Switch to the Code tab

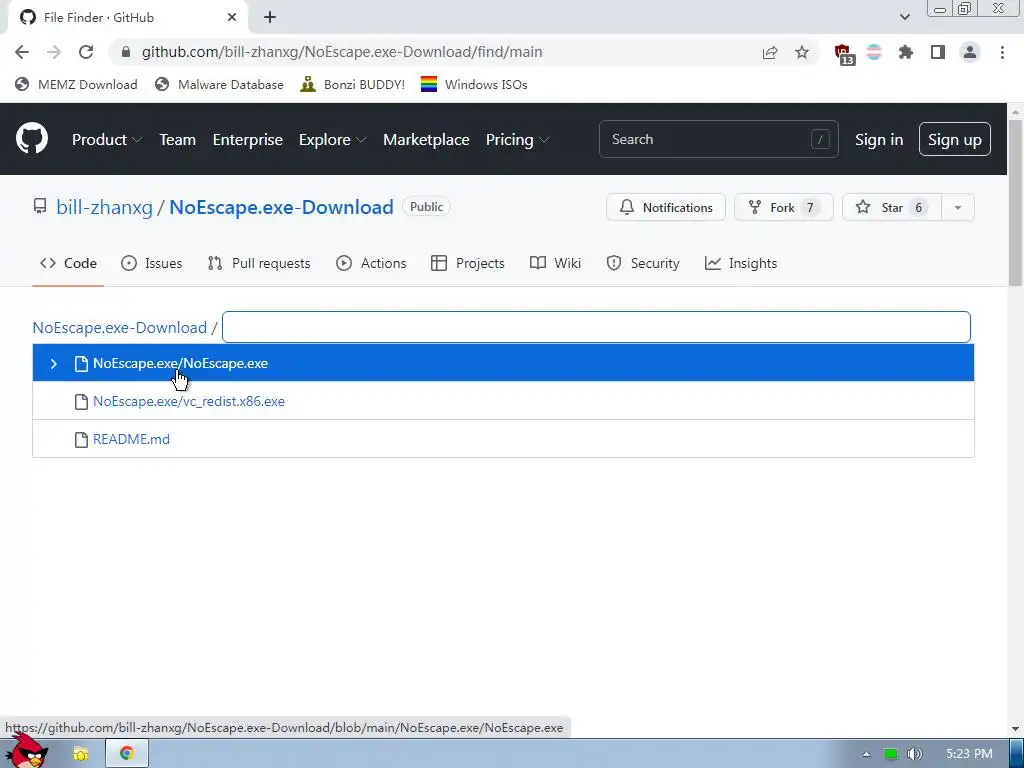tap(68, 263)
